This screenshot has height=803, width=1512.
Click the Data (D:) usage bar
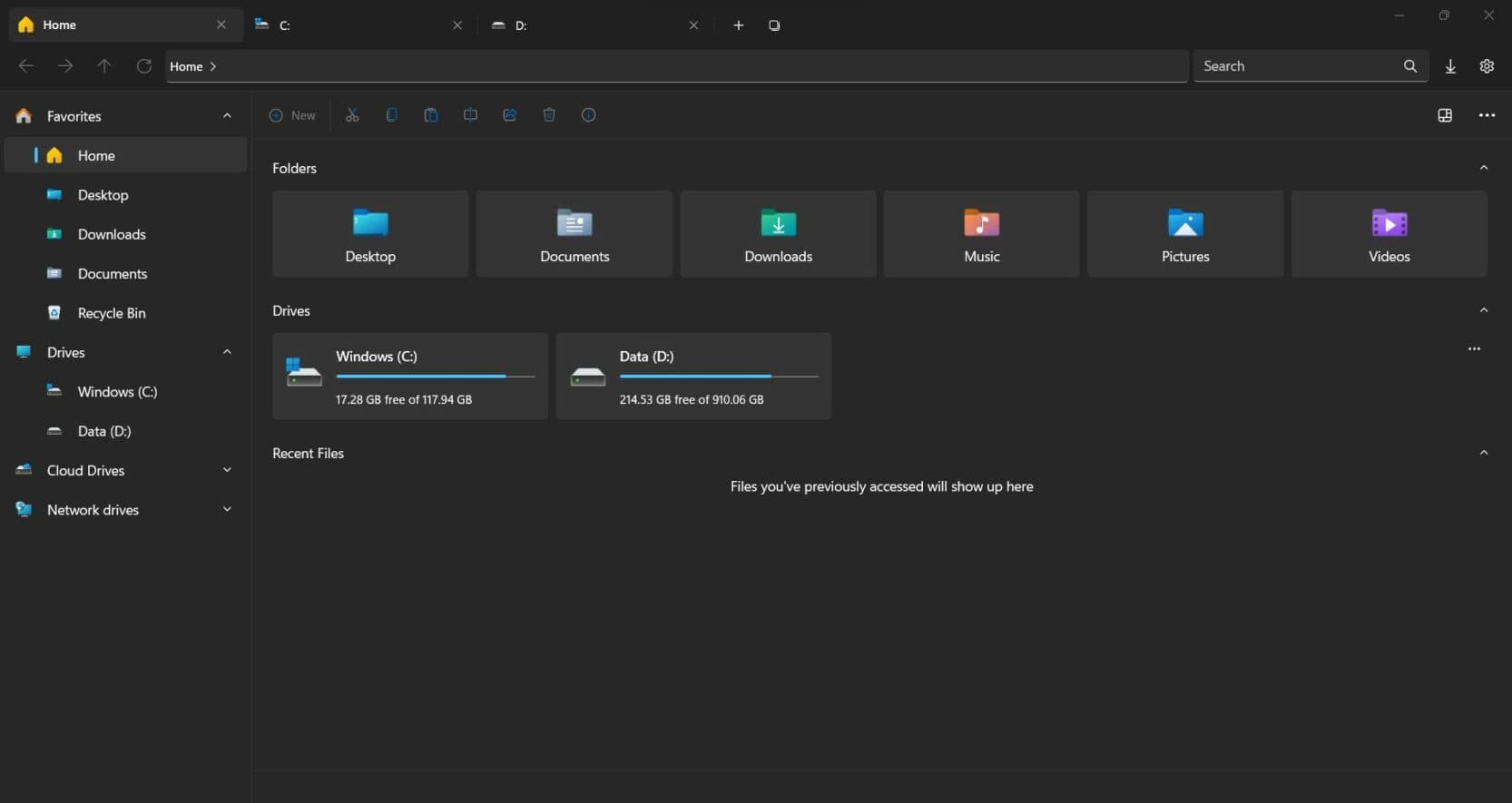pyautogui.click(x=719, y=376)
